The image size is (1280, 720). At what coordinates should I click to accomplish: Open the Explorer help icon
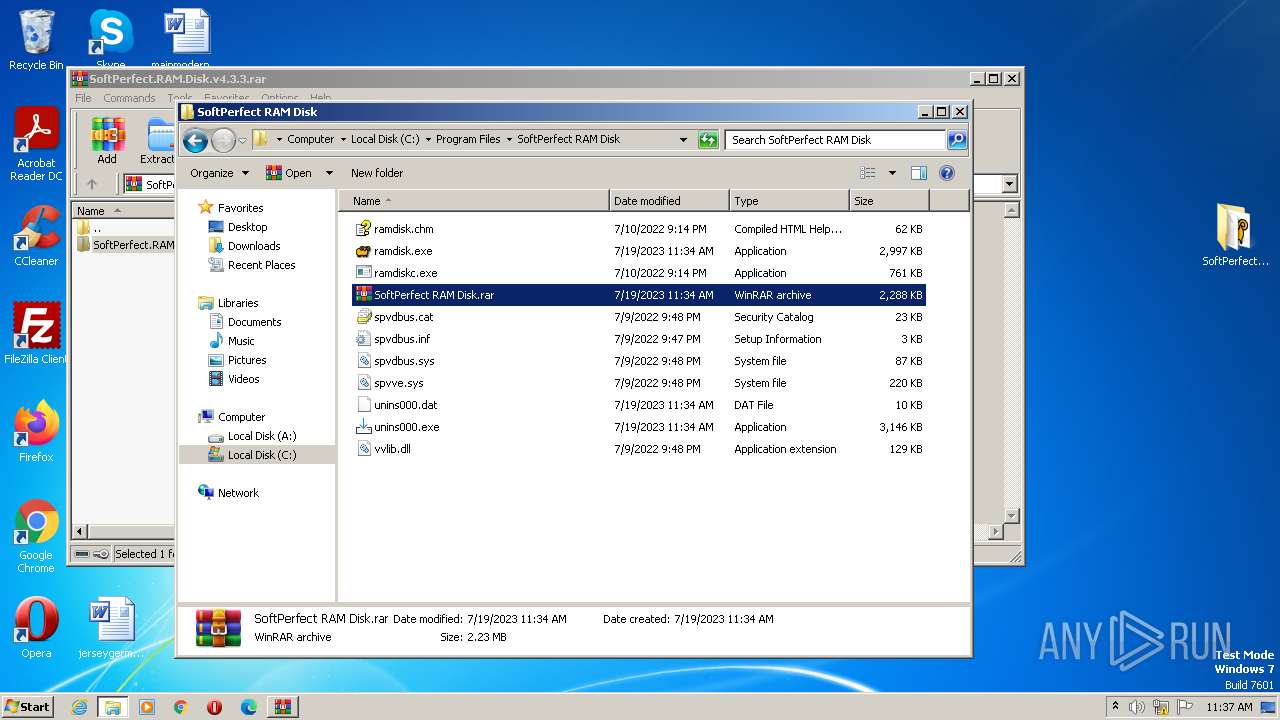[x=947, y=173]
